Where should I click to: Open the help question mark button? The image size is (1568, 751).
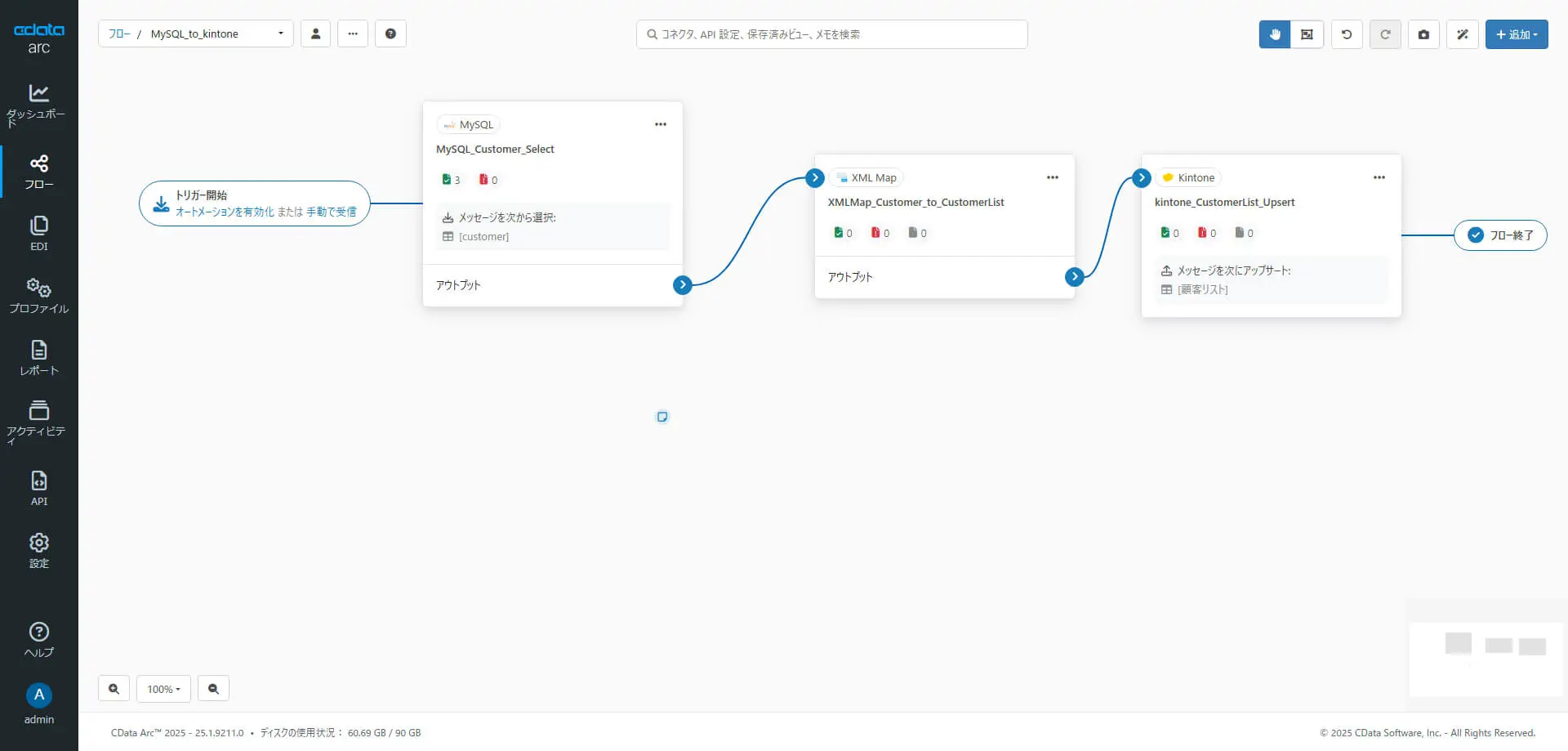click(x=390, y=34)
